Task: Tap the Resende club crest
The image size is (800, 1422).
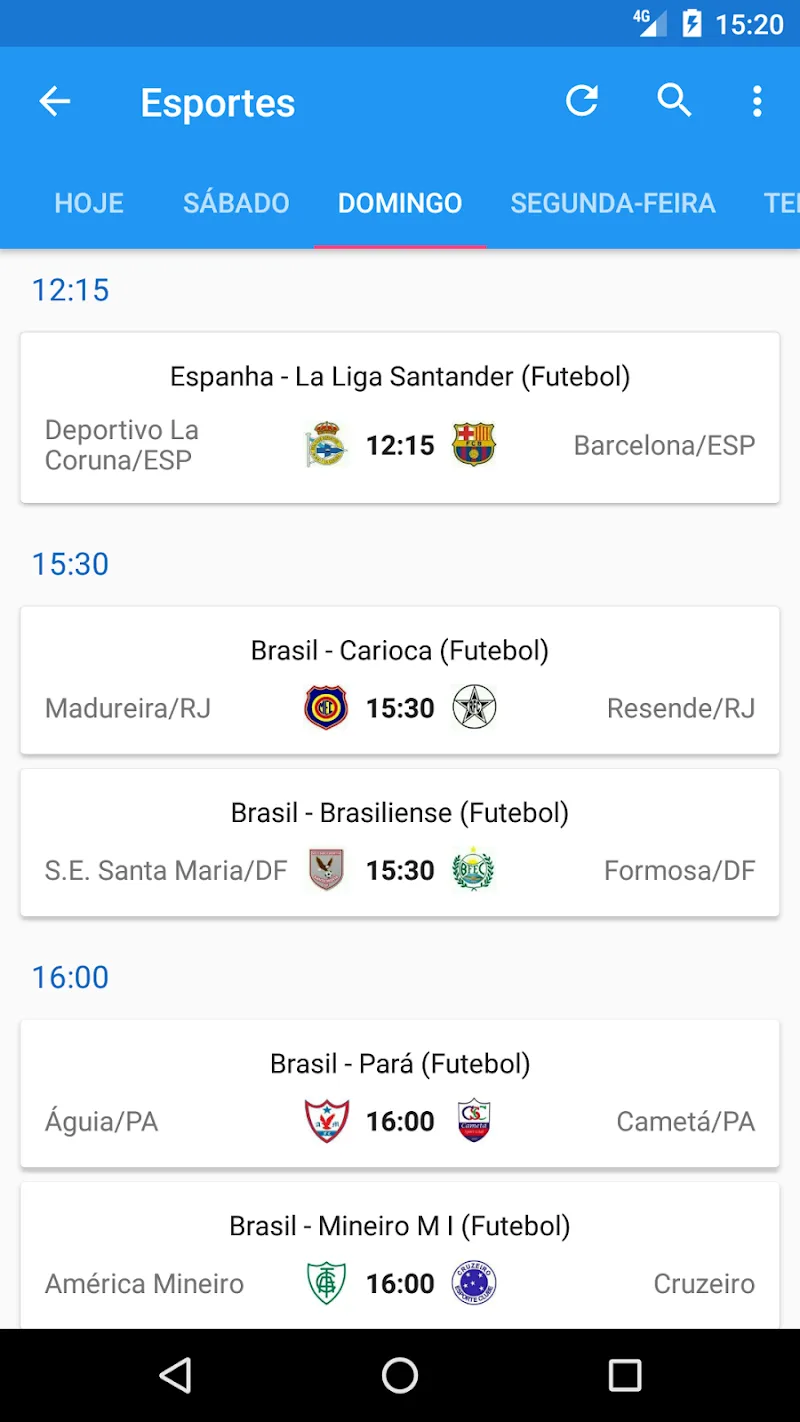Action: 474,708
